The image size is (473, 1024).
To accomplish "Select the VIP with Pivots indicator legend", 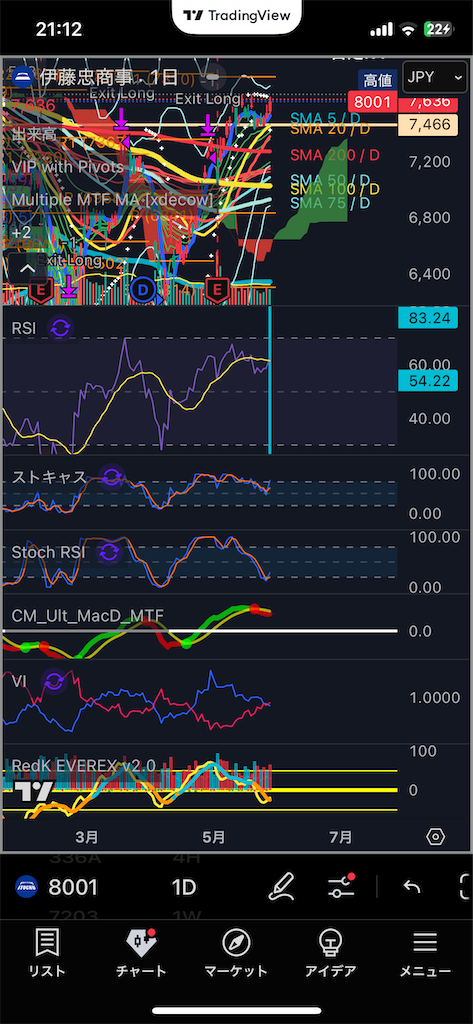I will click(68, 167).
